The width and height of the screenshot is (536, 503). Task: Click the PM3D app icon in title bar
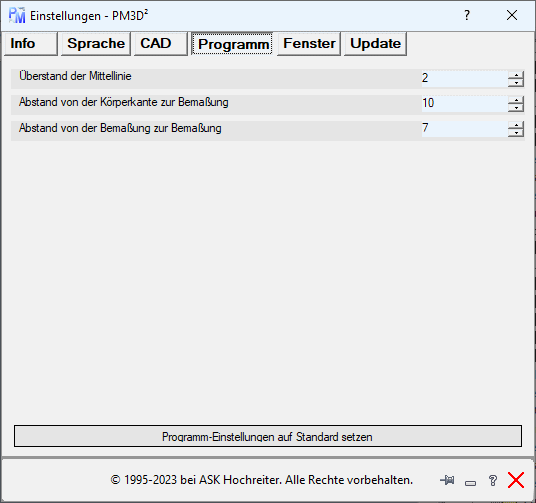[17, 15]
